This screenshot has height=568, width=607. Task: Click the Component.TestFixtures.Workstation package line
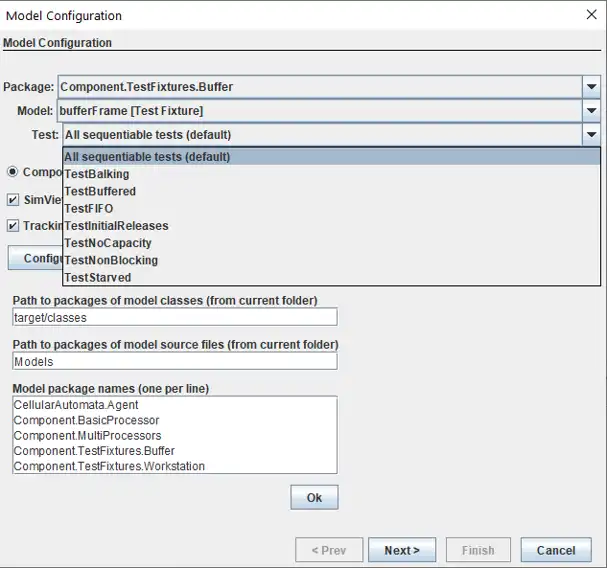pyautogui.click(x=109, y=466)
